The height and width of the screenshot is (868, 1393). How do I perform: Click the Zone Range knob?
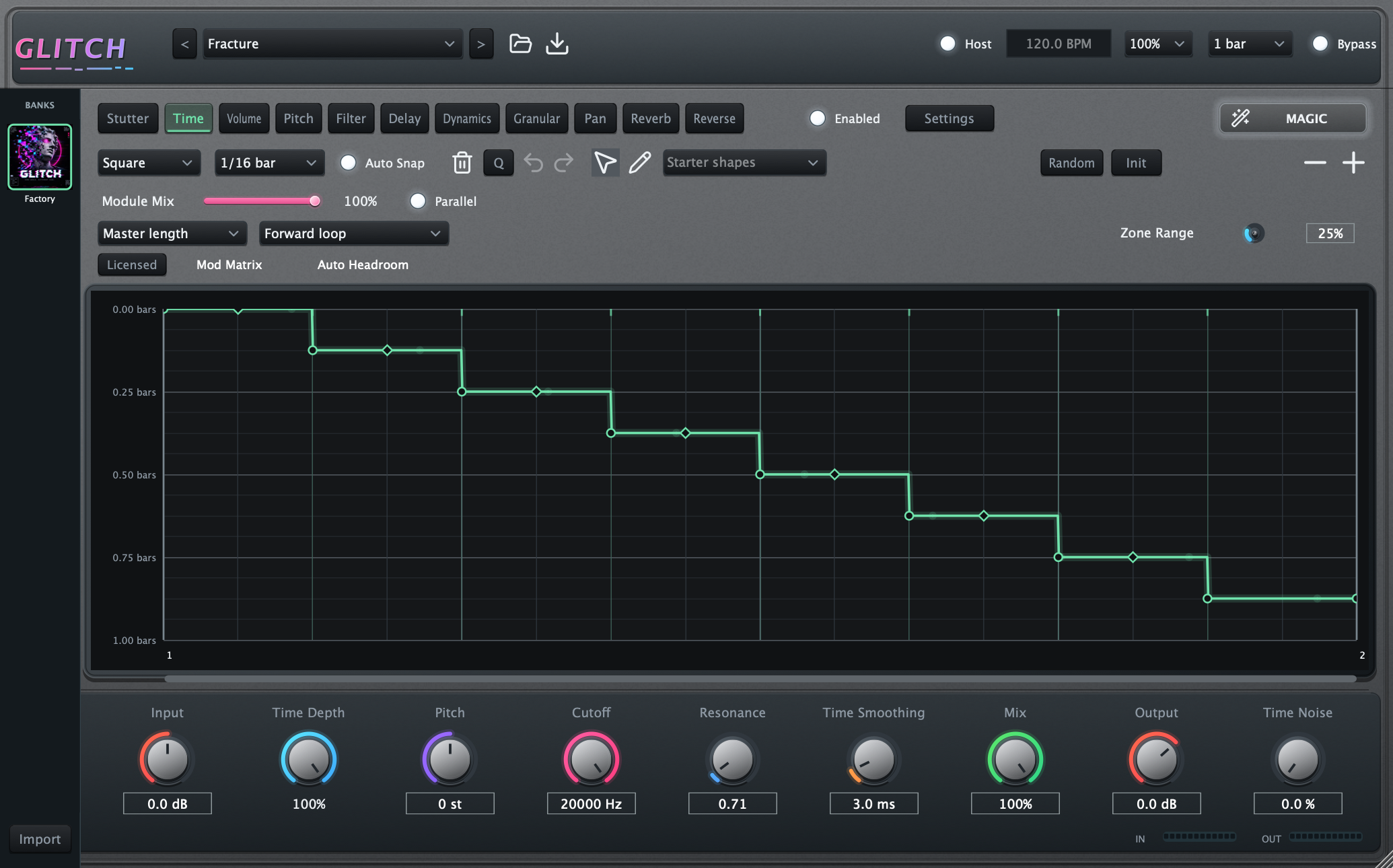pos(1254,233)
